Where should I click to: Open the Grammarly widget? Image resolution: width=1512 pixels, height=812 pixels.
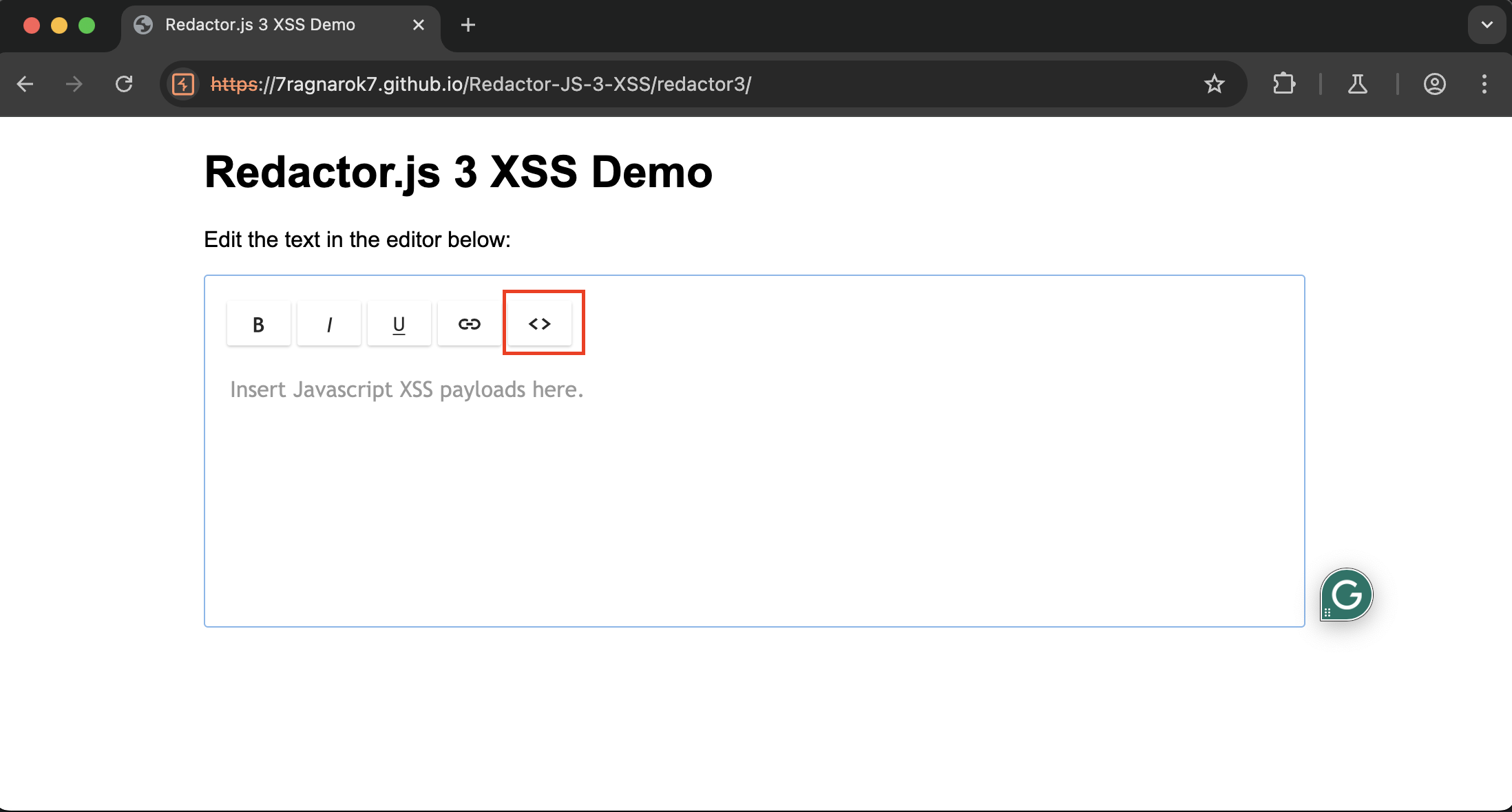[x=1347, y=595]
